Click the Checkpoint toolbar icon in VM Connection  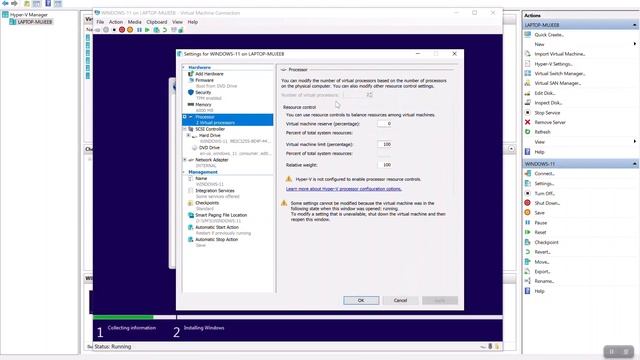coord(156,30)
